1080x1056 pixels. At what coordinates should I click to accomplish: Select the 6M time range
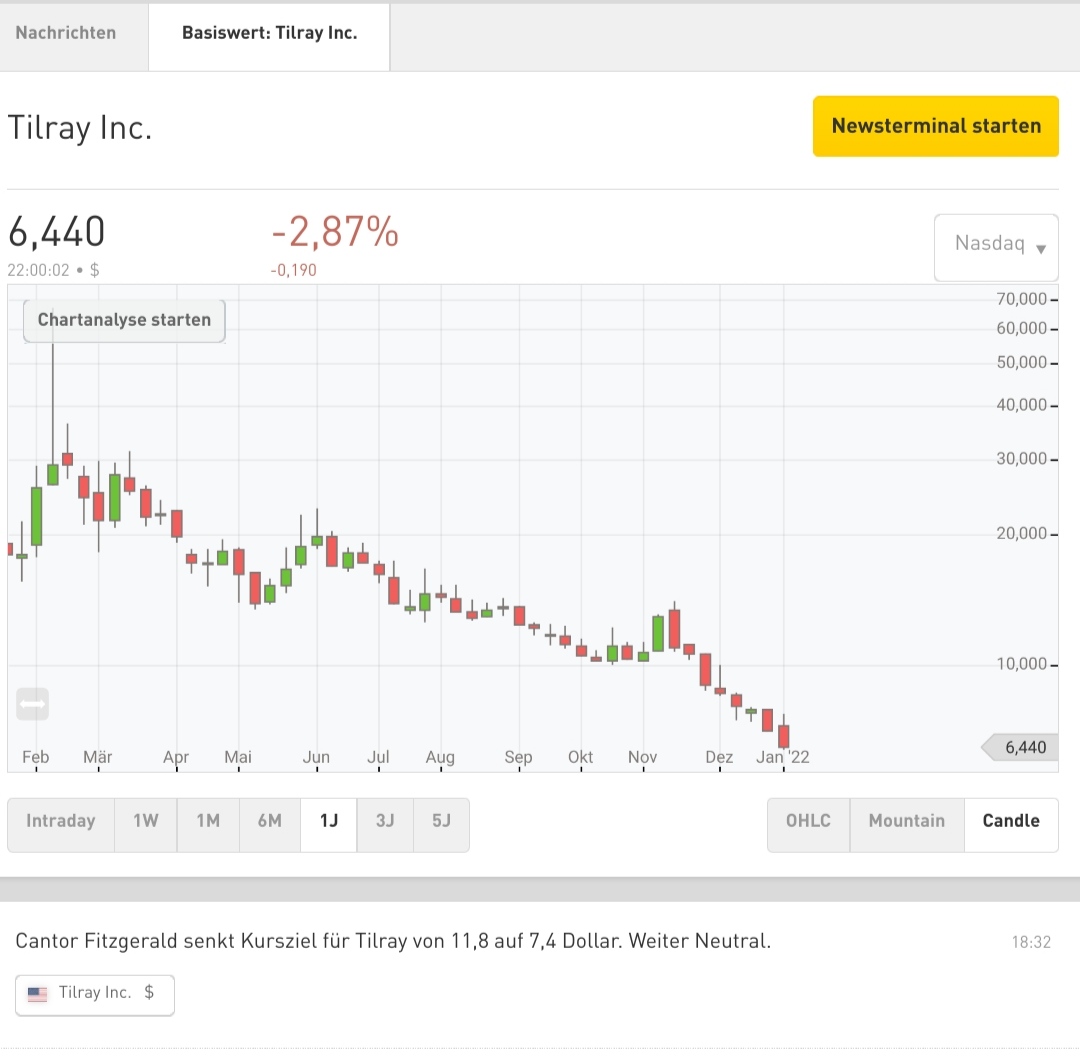[270, 821]
